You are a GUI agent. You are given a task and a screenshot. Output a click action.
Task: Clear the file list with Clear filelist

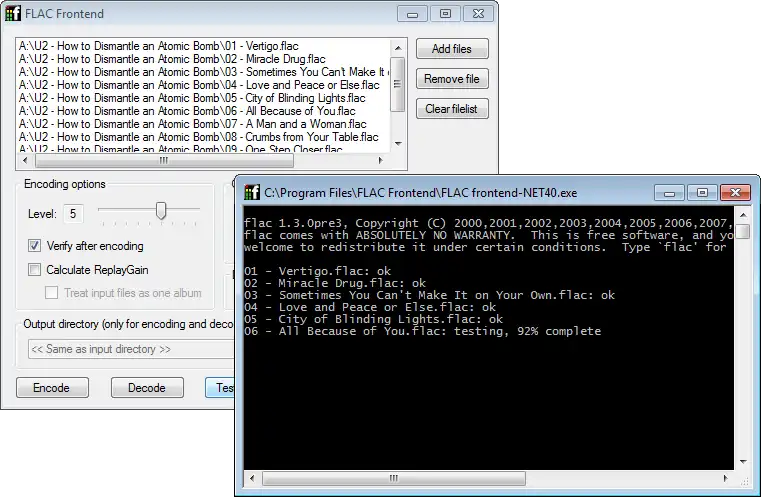click(x=452, y=109)
